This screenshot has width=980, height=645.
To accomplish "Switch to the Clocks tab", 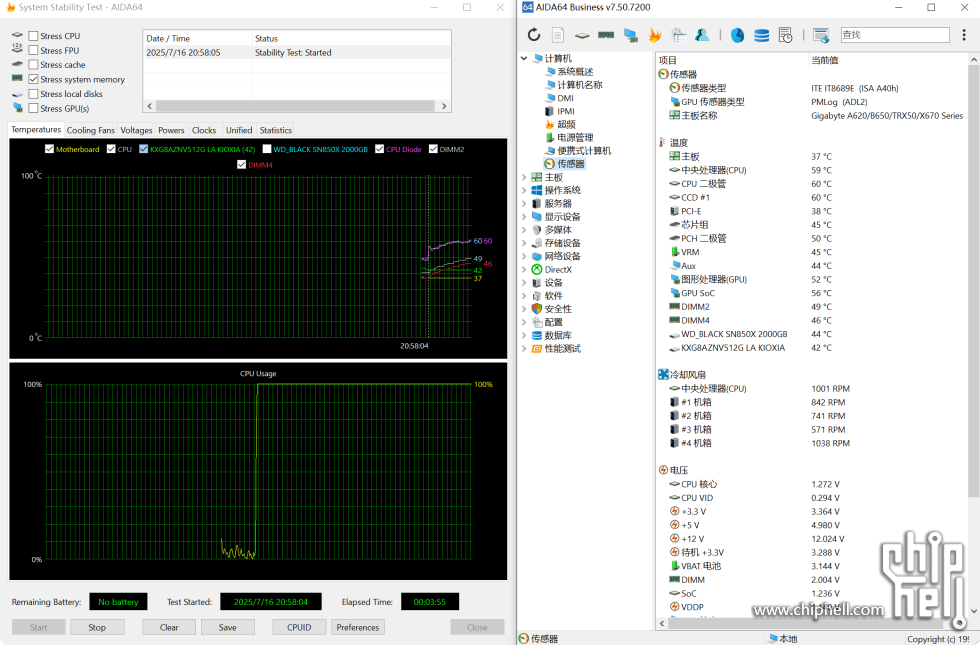I will tap(204, 130).
